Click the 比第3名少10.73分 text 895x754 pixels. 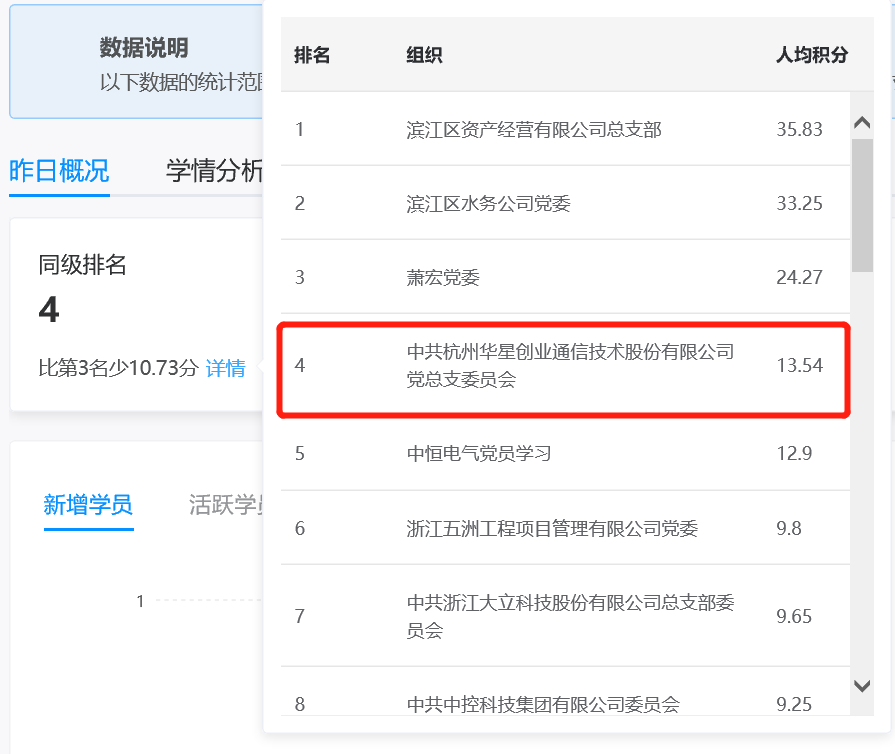[118, 368]
